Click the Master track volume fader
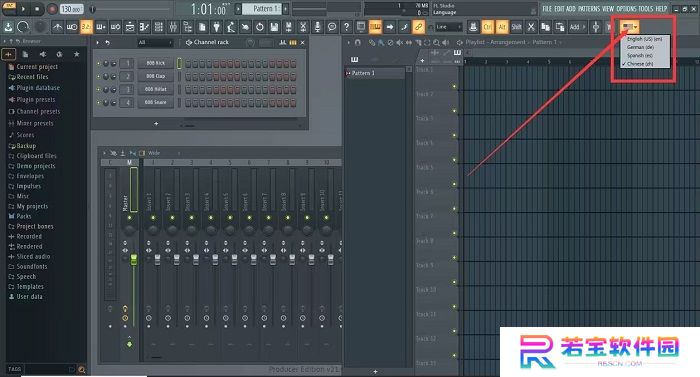 pos(133,260)
